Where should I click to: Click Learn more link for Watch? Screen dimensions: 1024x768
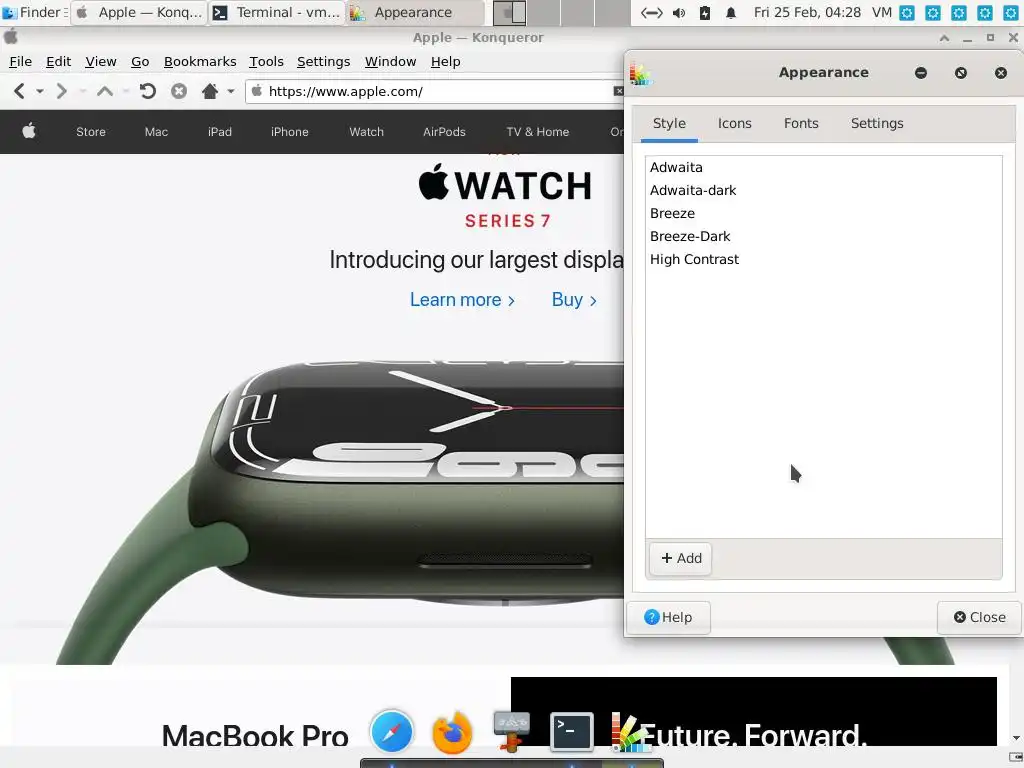pyautogui.click(x=462, y=300)
